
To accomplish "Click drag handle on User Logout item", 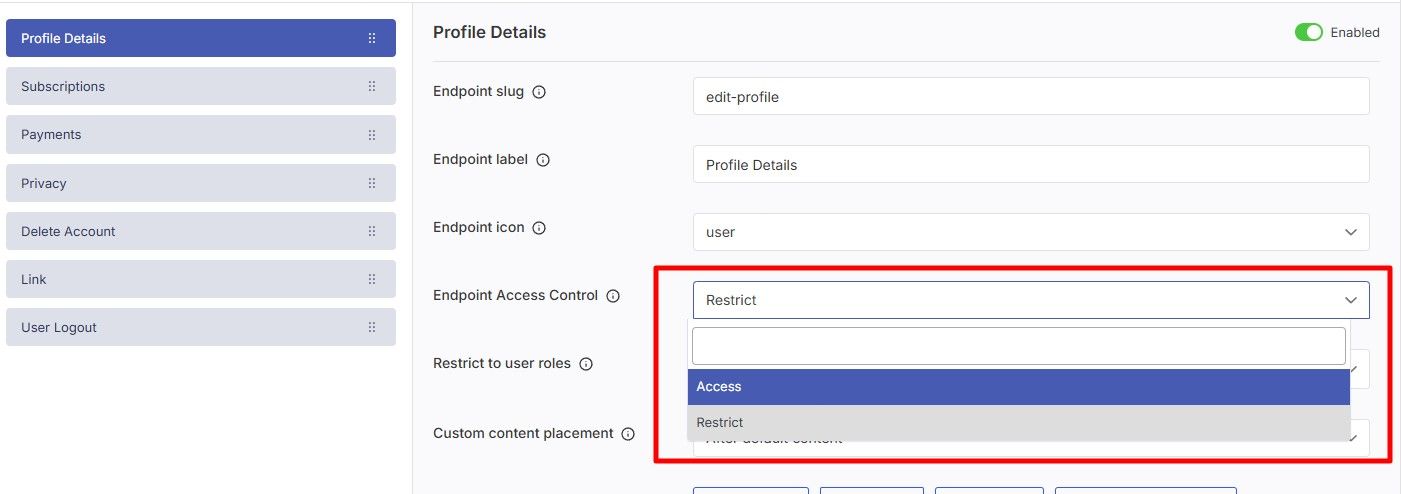I will pyautogui.click(x=372, y=328).
